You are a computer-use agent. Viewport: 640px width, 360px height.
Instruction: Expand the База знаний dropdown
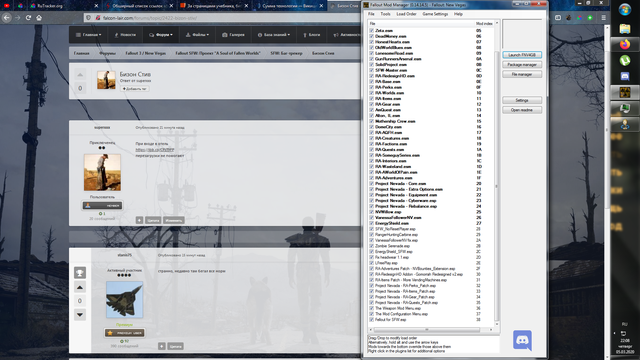pos(274,35)
